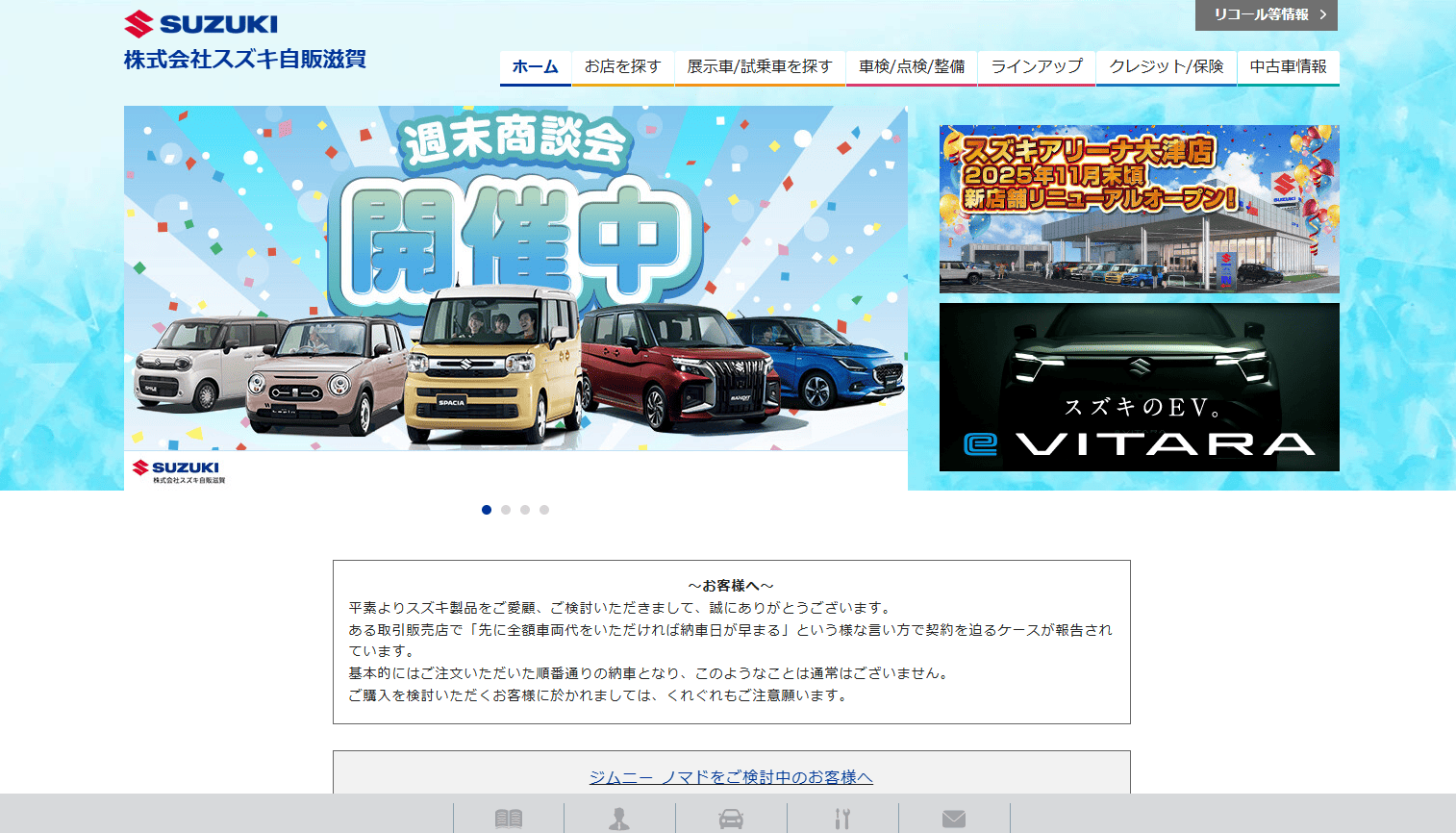Select the third carousel slide dot
1456x833 pixels.
525,510
